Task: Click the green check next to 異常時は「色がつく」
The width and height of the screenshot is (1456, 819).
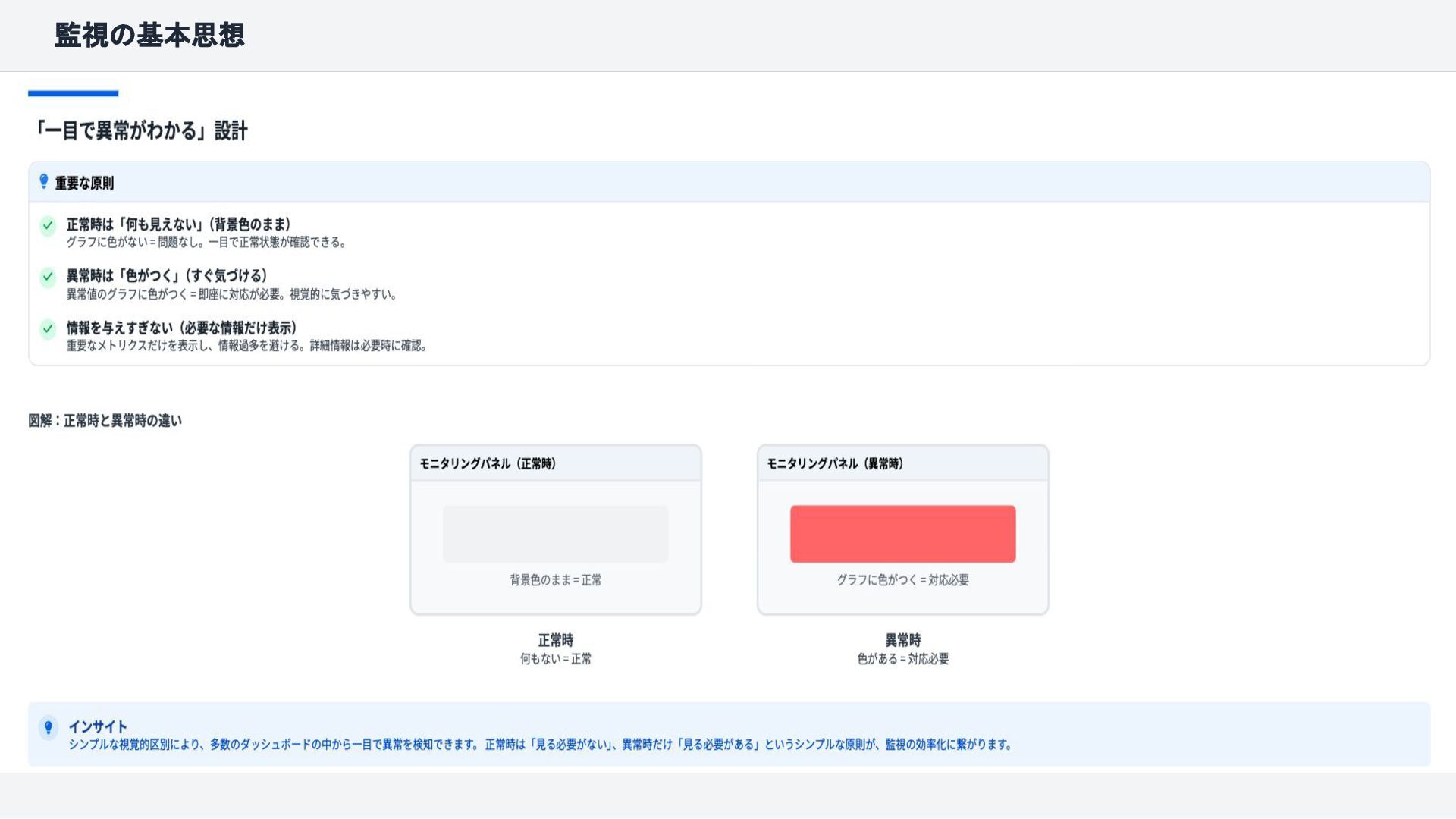Action: [x=48, y=277]
